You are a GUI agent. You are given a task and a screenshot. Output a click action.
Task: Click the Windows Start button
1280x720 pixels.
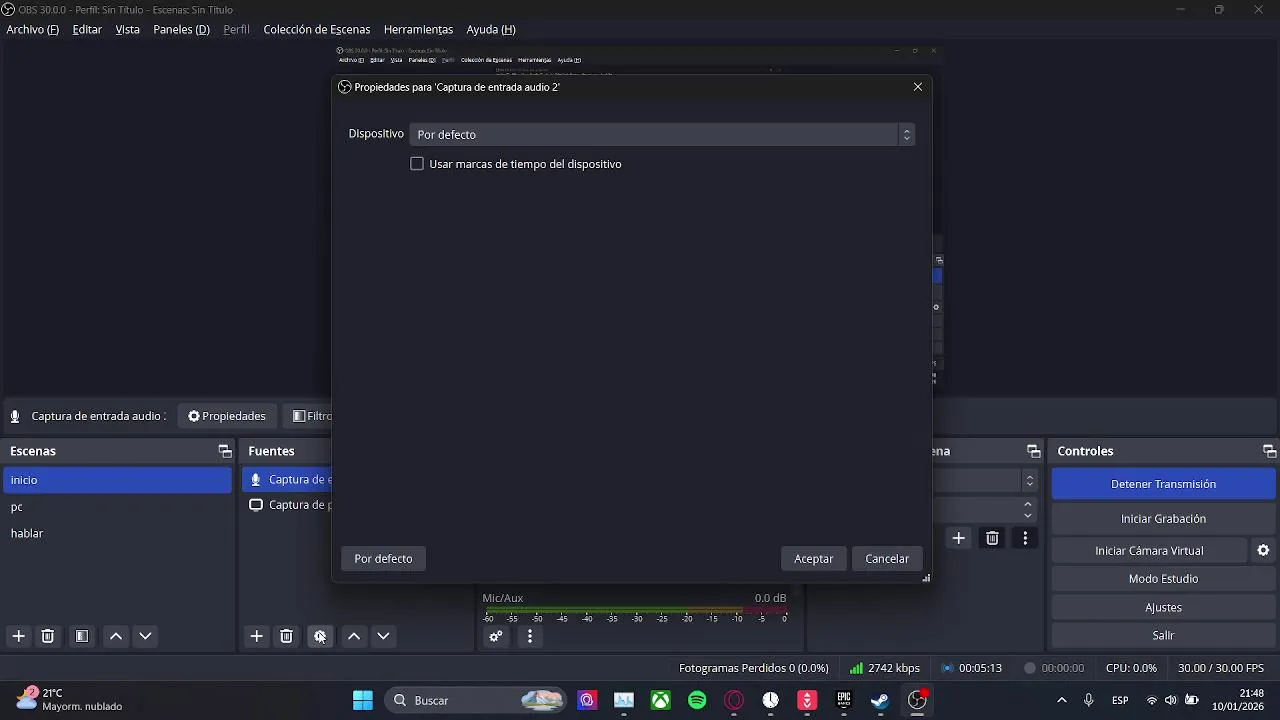pyautogui.click(x=363, y=700)
